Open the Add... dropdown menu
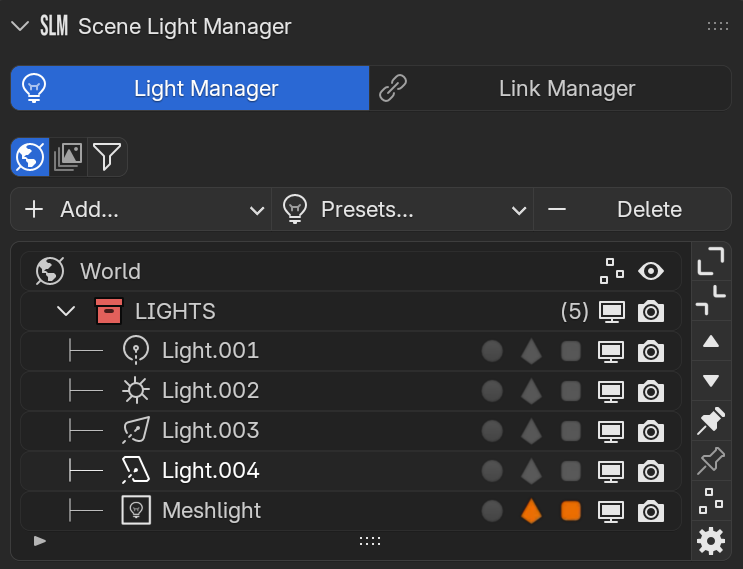 (141, 209)
